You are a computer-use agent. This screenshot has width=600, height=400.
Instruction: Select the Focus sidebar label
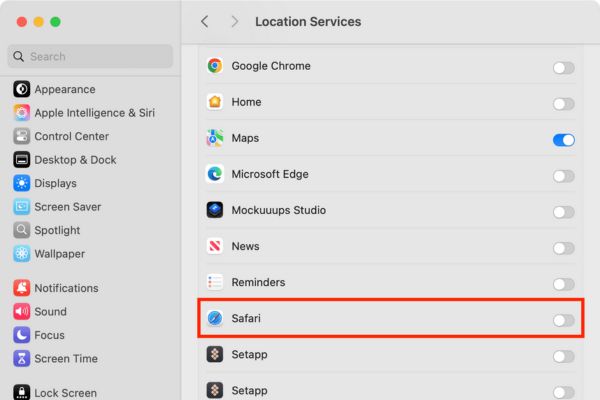point(49,335)
